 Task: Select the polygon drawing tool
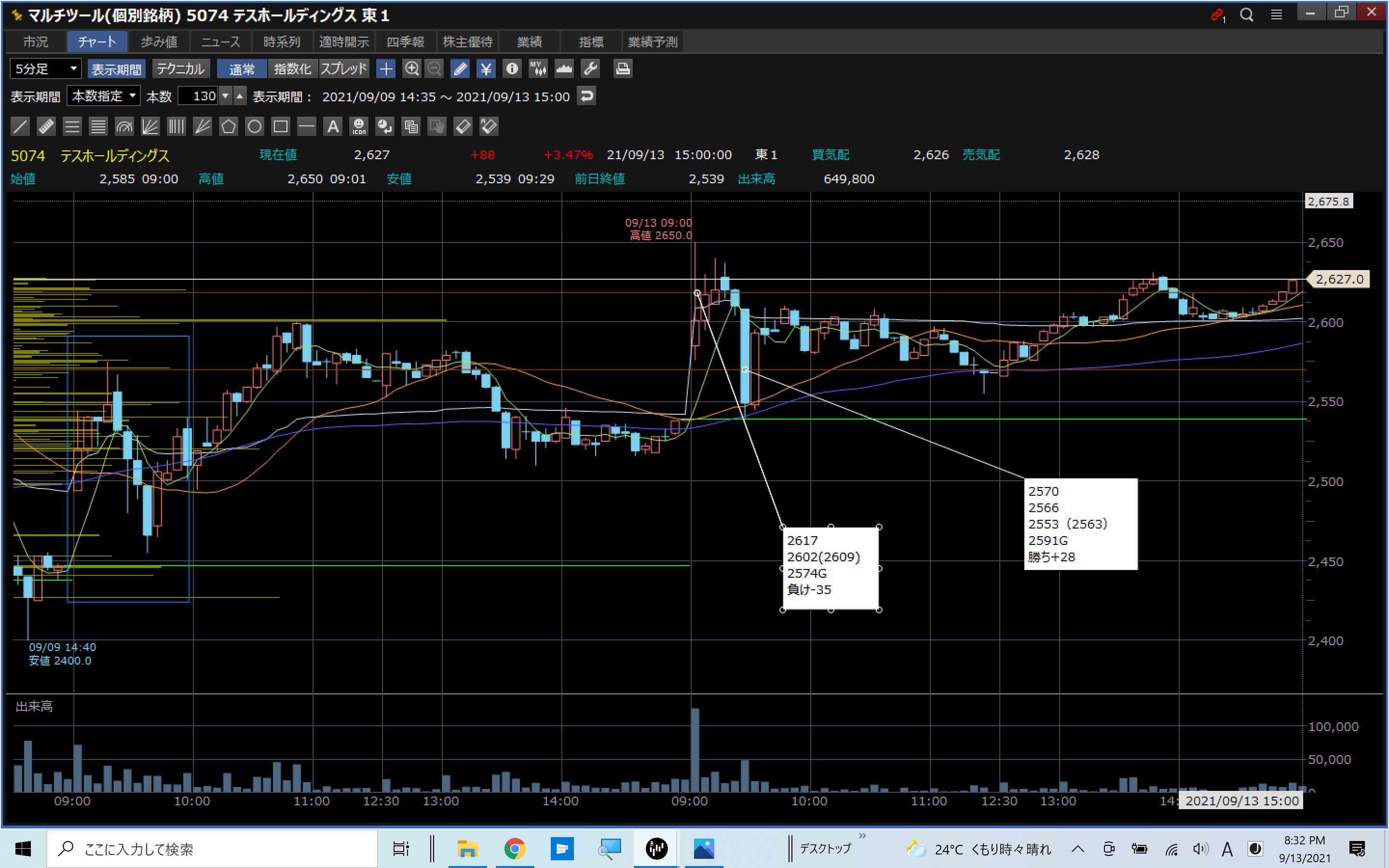[229, 126]
